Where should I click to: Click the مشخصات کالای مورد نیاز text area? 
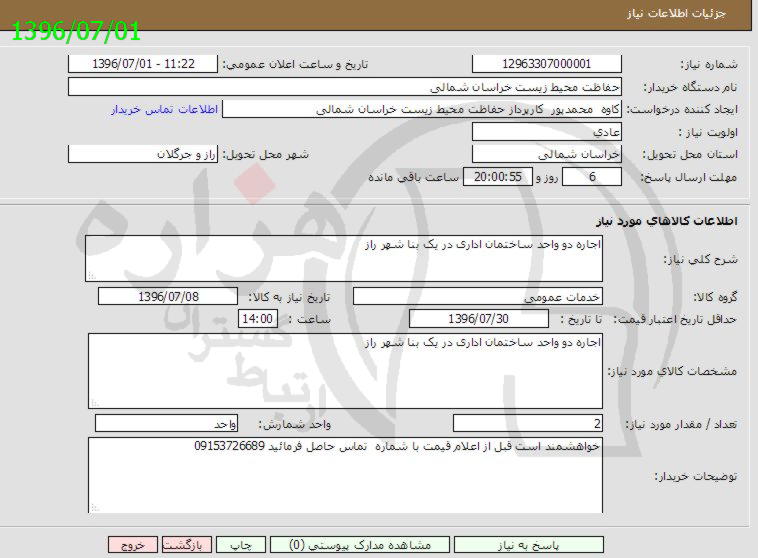(346, 371)
